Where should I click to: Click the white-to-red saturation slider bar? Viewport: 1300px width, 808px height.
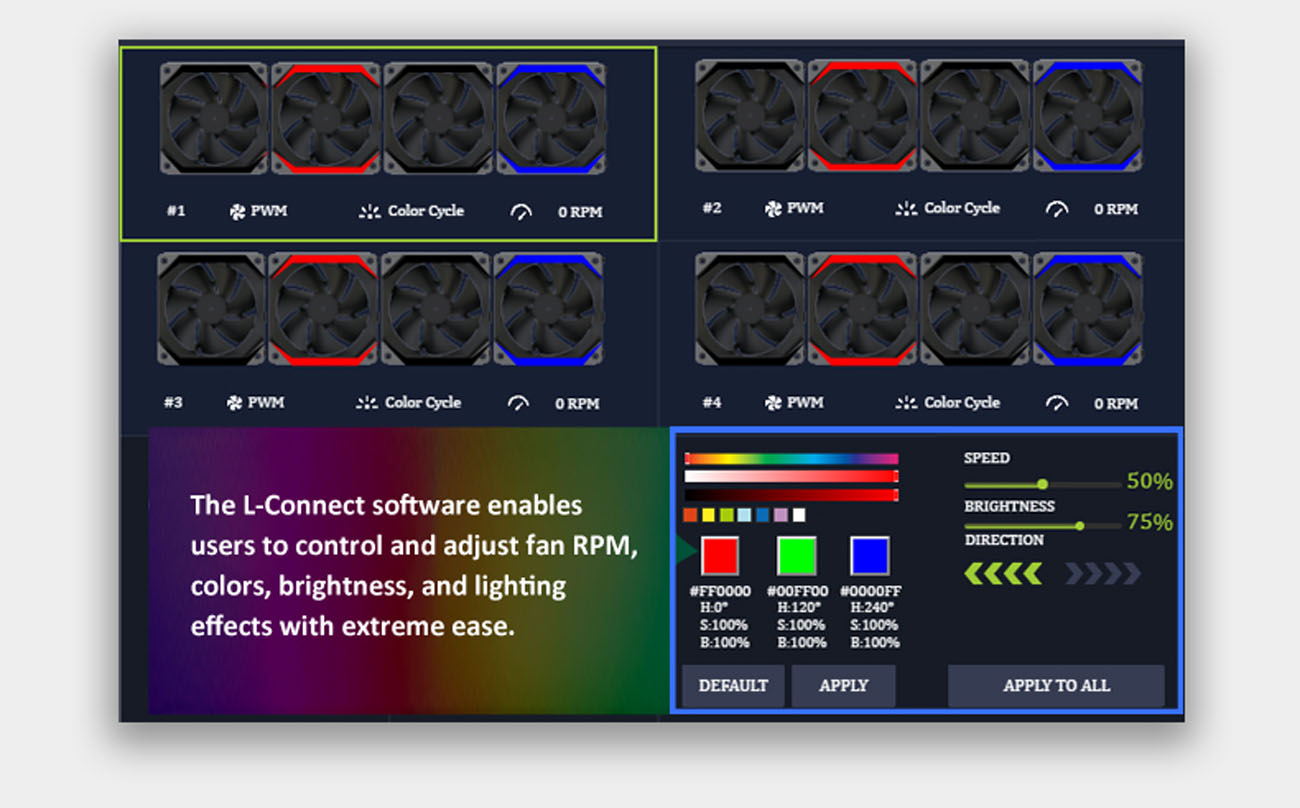(x=791, y=477)
